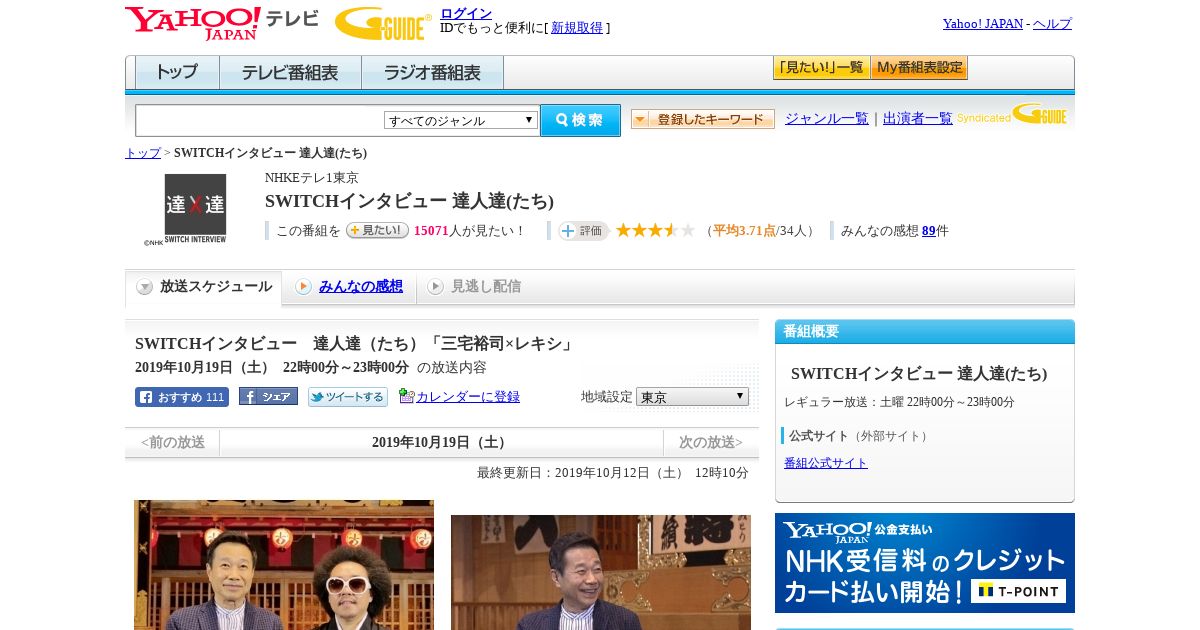Click the 番組概要 panel header
Image resolution: width=1200 pixels, height=630 pixels.
pos(925,332)
